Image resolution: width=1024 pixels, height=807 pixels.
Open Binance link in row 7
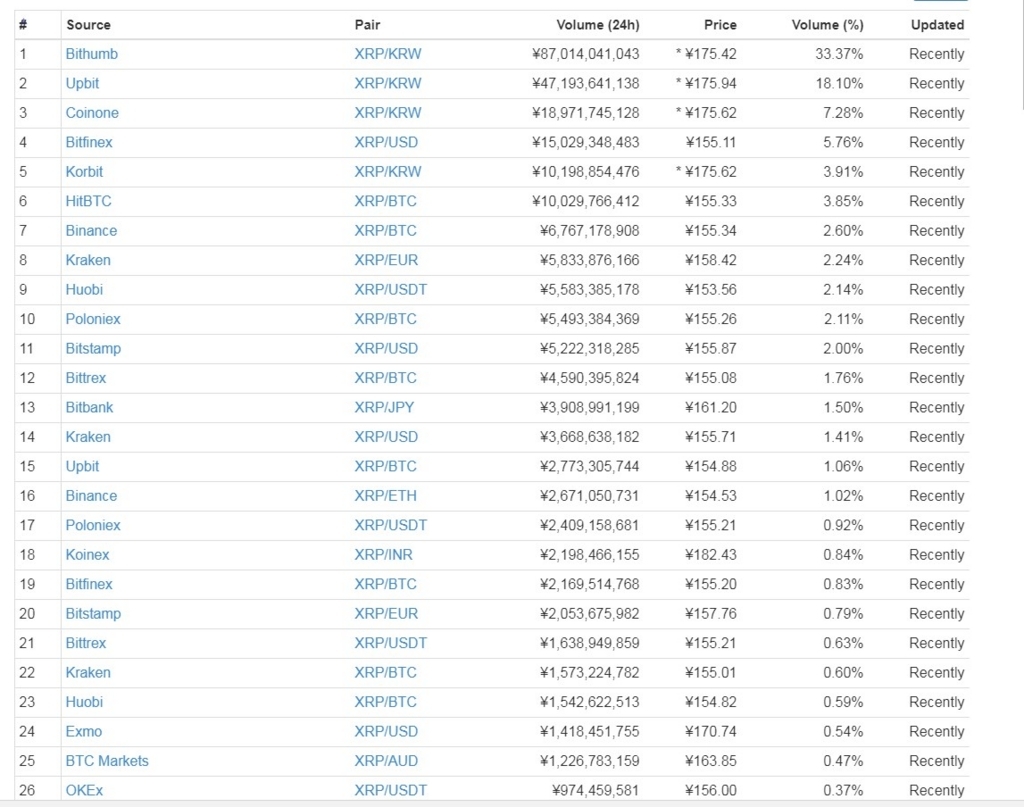pos(91,230)
